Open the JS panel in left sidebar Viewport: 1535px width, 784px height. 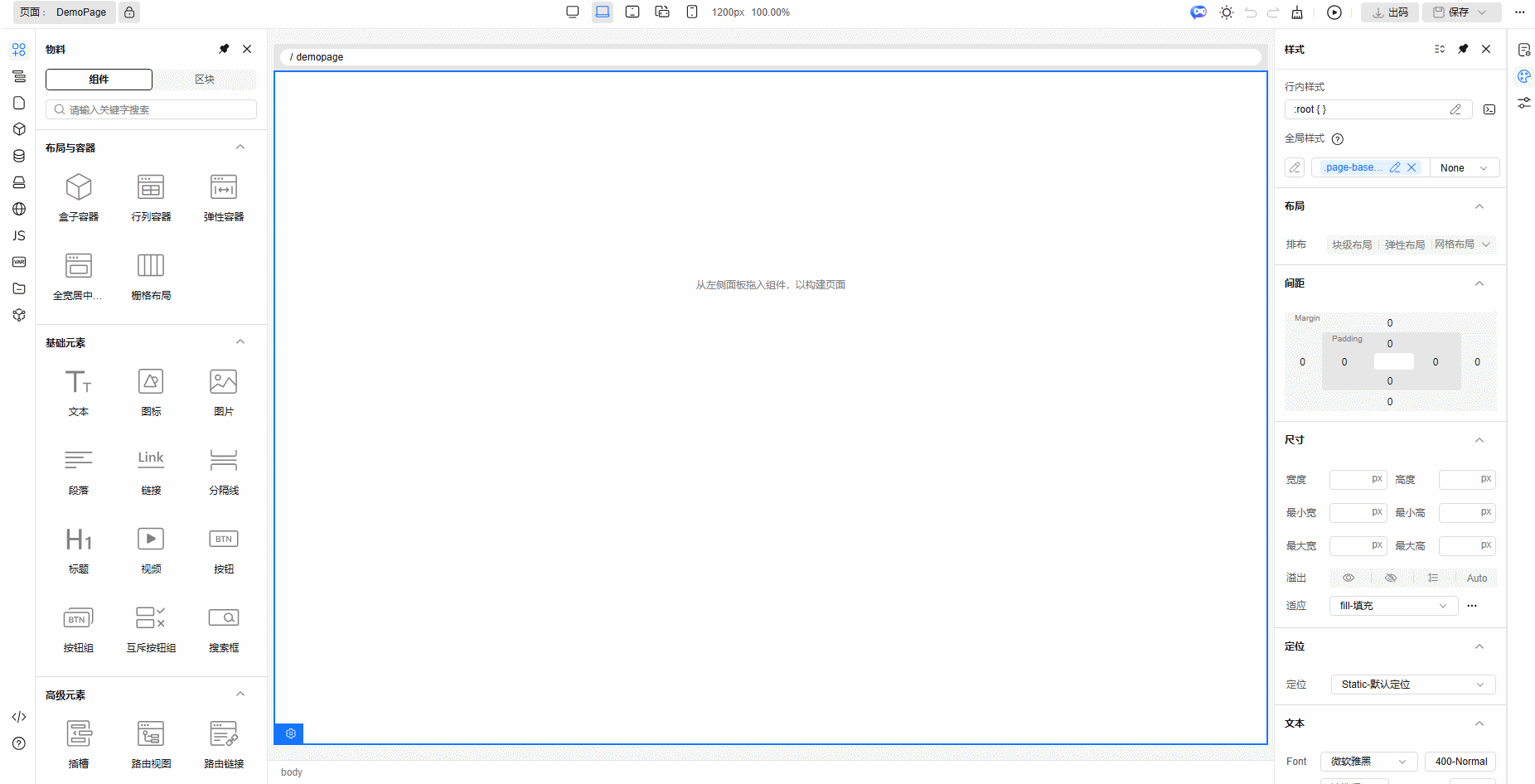point(19,235)
